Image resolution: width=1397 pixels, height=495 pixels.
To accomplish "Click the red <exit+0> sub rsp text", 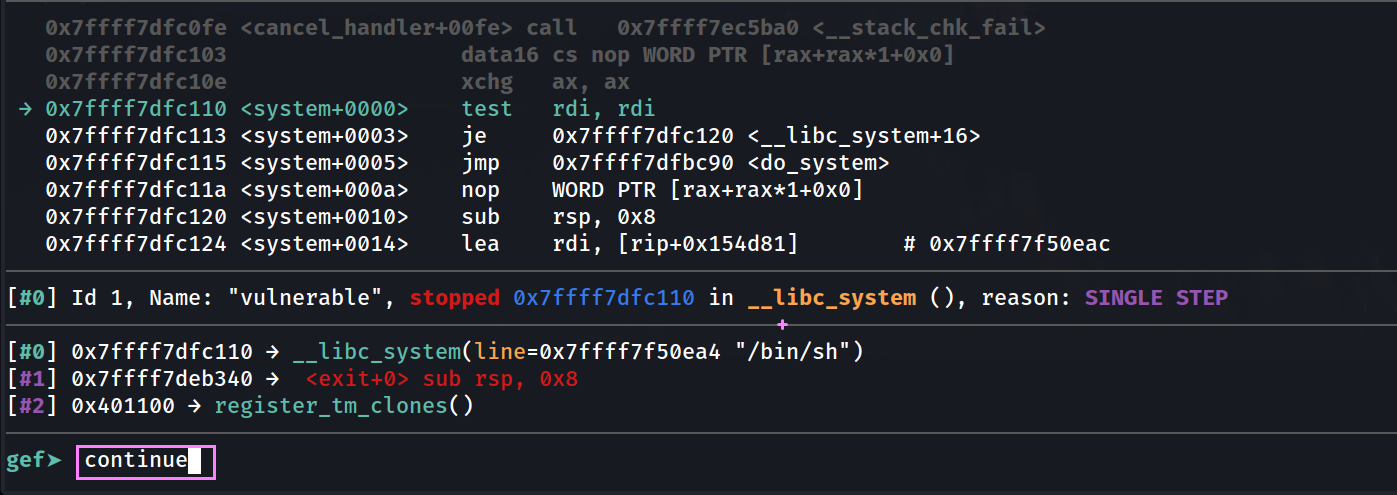I will click(x=442, y=380).
